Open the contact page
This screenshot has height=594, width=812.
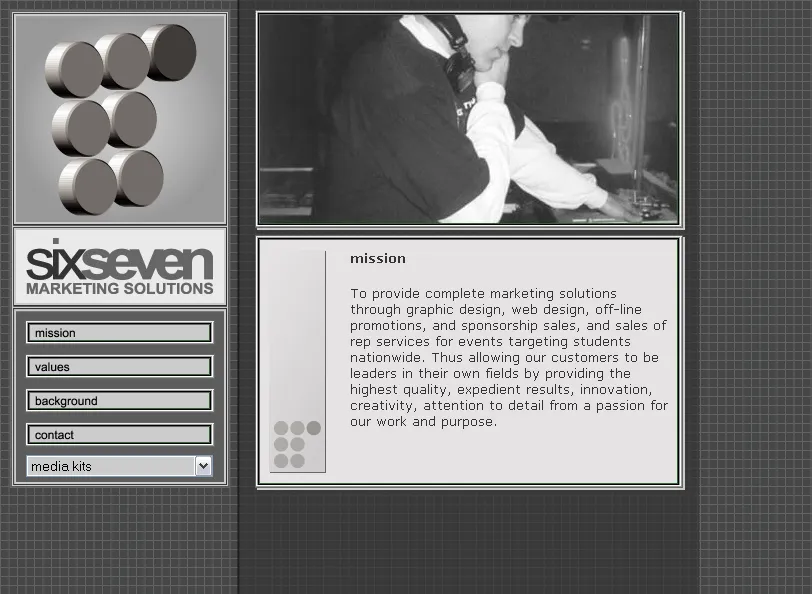(120, 434)
